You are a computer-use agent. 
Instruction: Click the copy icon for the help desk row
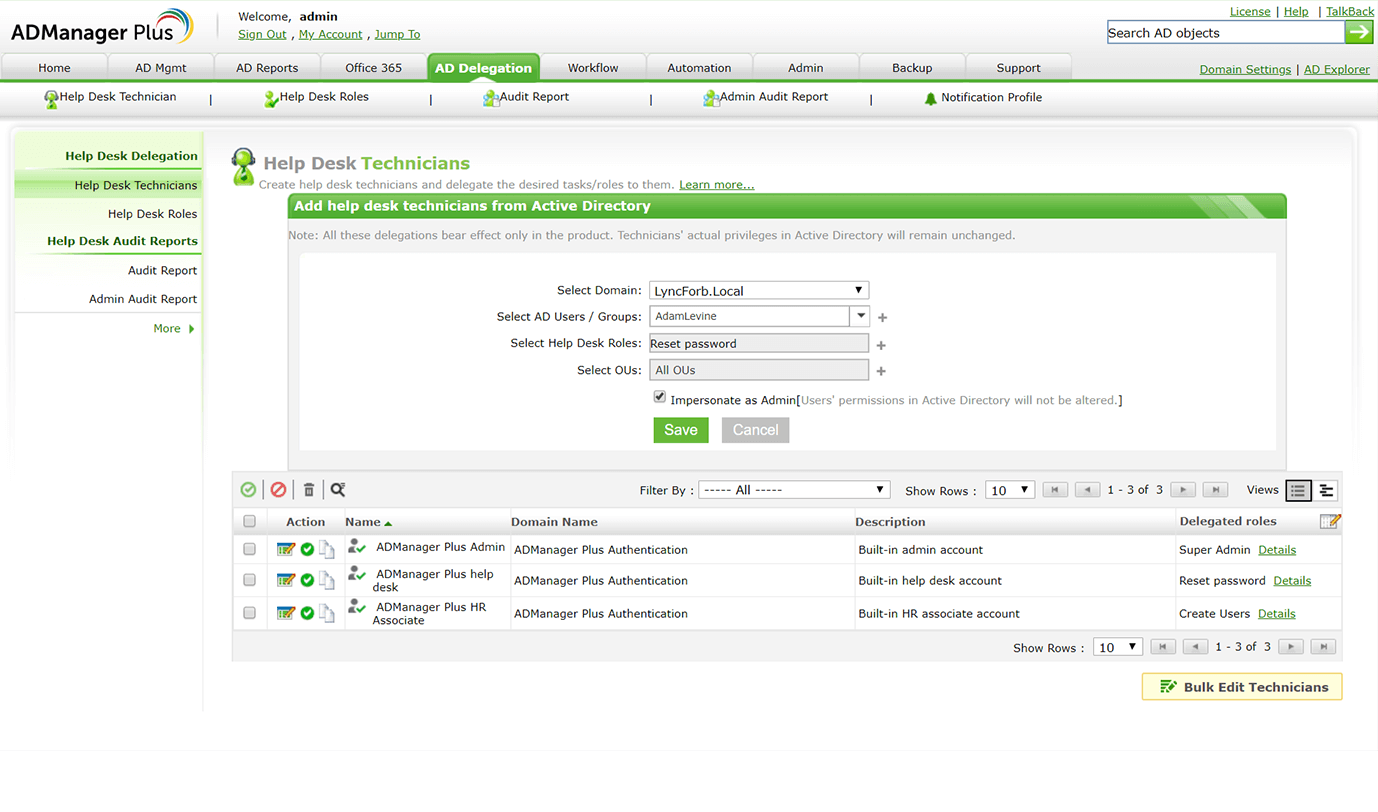[x=326, y=580]
